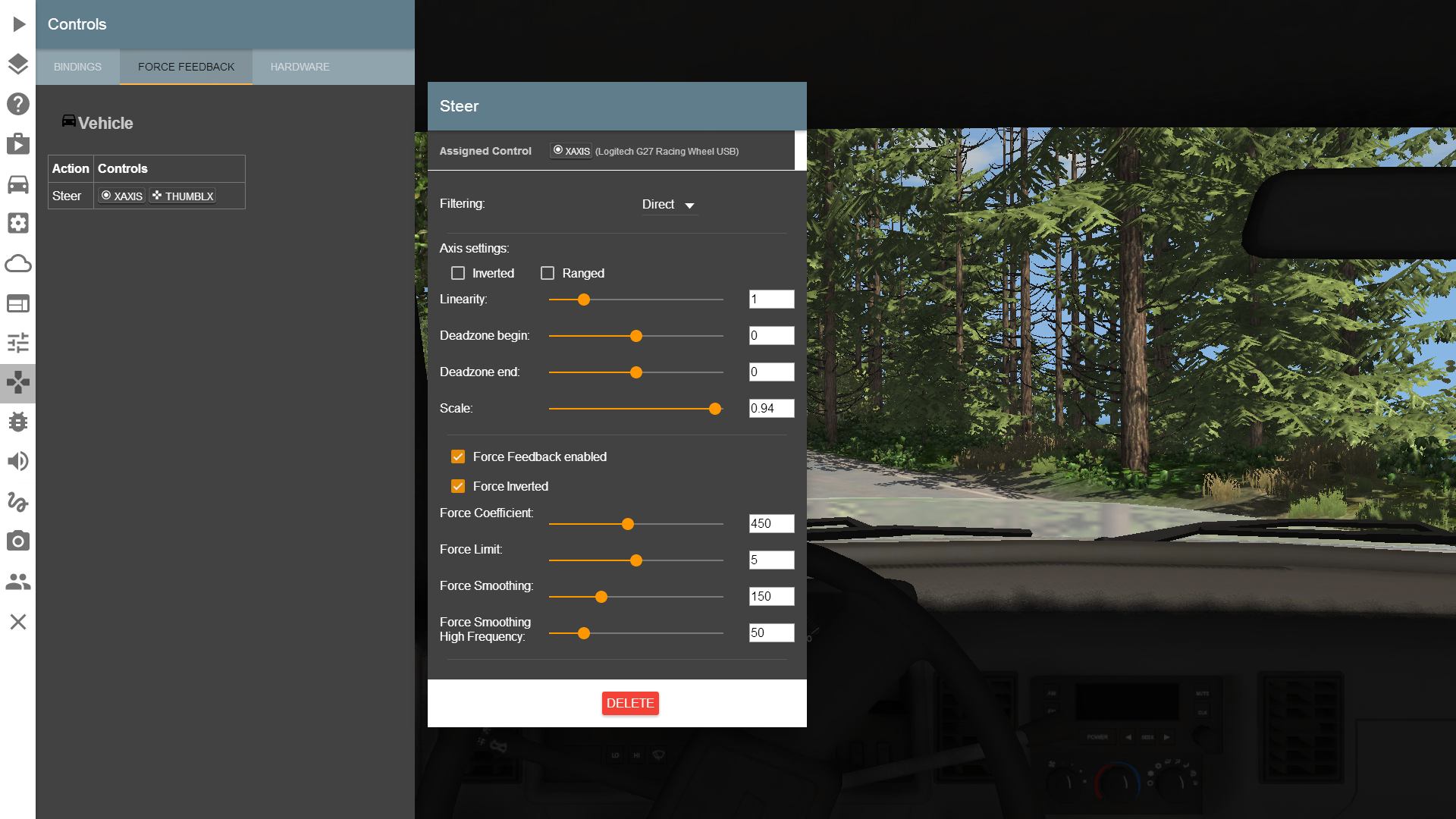Open the layers icon in the sidebar

pyautogui.click(x=18, y=64)
